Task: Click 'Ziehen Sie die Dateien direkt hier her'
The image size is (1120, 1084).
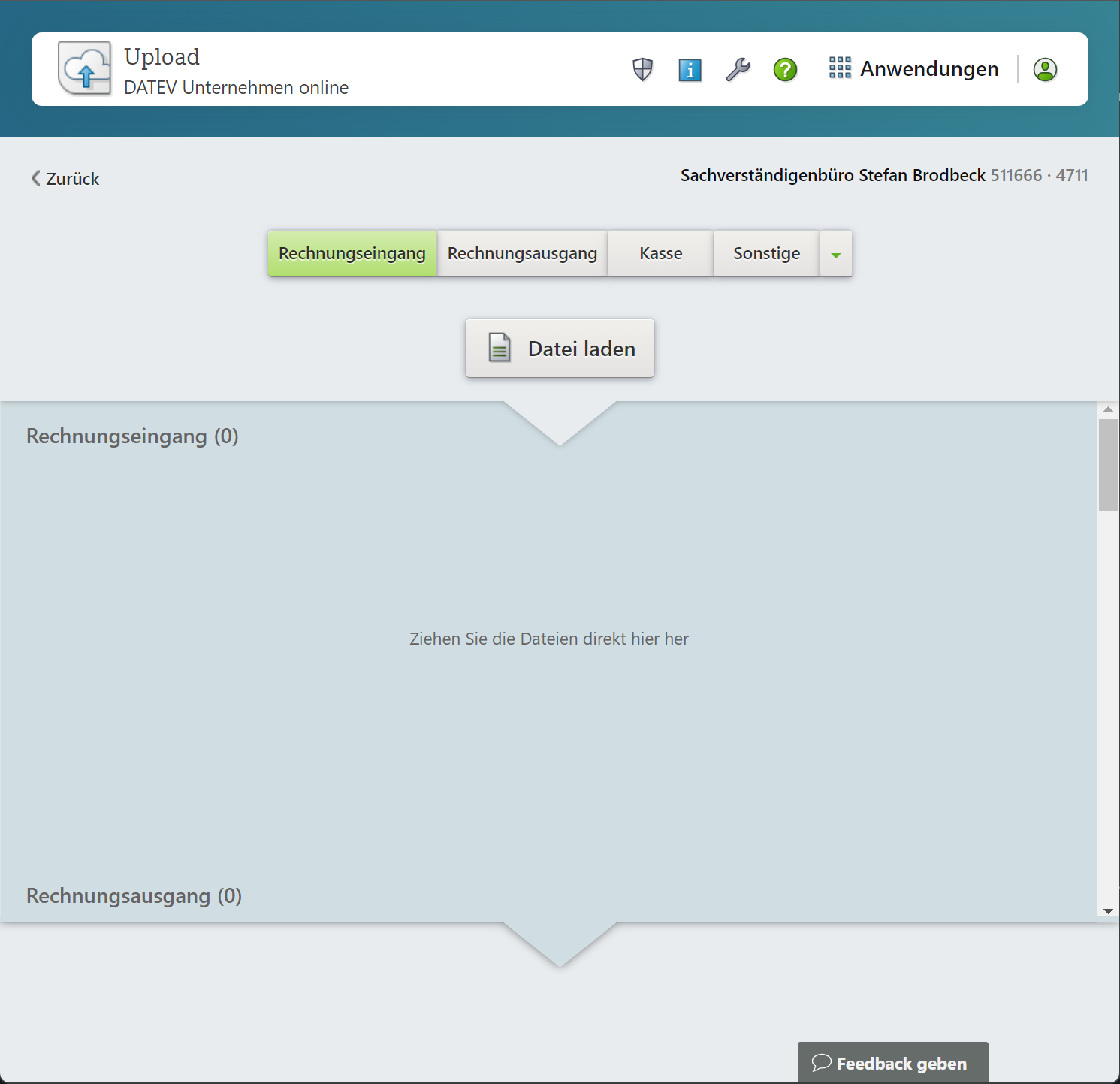Action: click(x=549, y=639)
